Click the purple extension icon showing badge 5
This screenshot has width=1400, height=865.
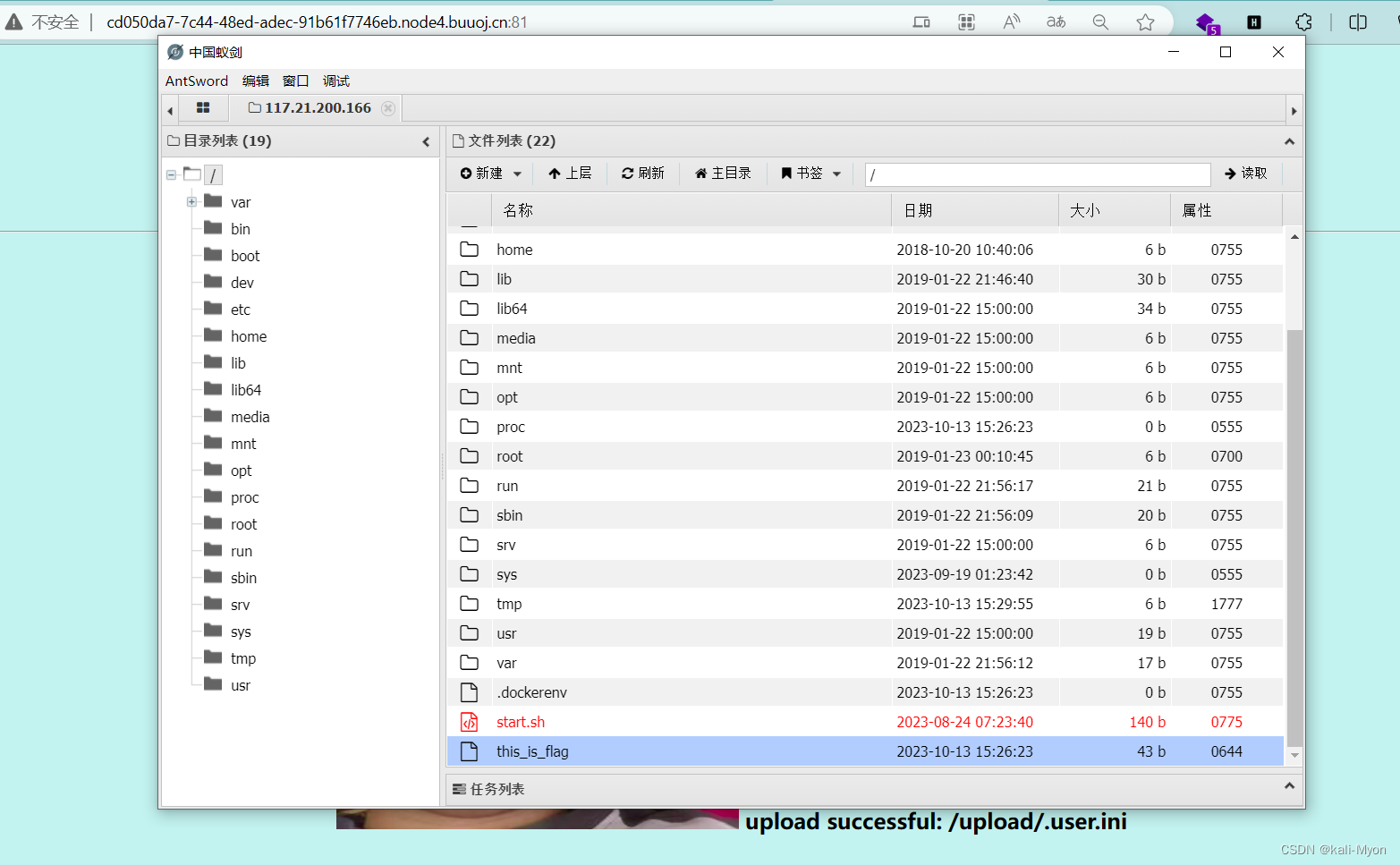click(x=1207, y=21)
